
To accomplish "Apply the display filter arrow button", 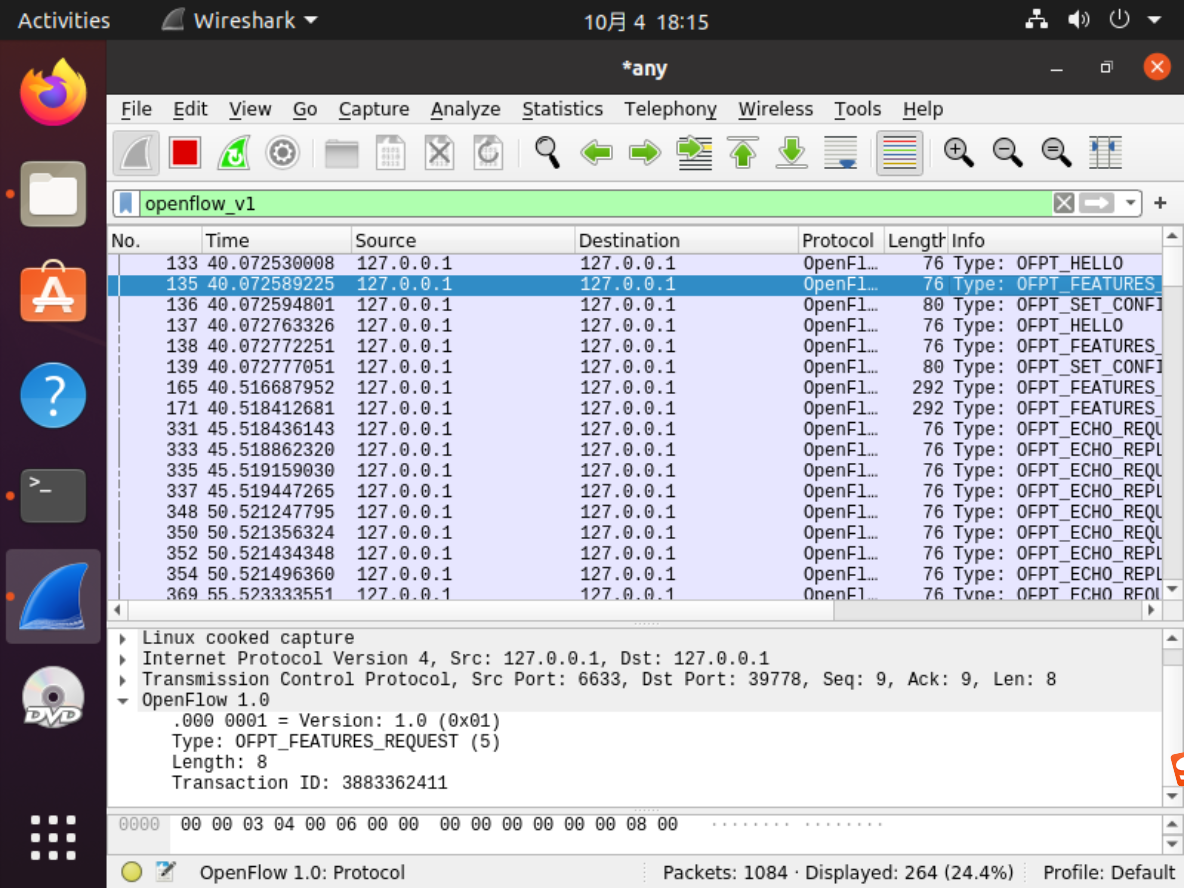I will click(x=1096, y=203).
